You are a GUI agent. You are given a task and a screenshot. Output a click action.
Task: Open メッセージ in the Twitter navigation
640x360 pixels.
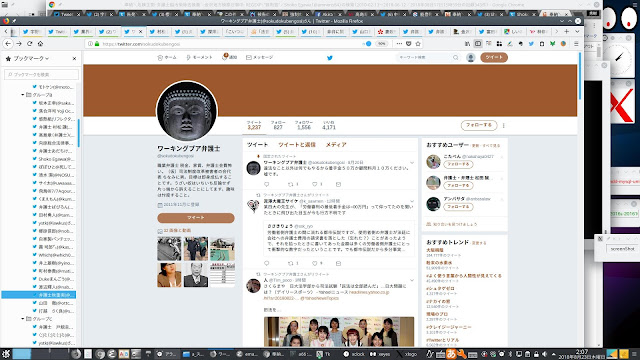[x=260, y=58]
